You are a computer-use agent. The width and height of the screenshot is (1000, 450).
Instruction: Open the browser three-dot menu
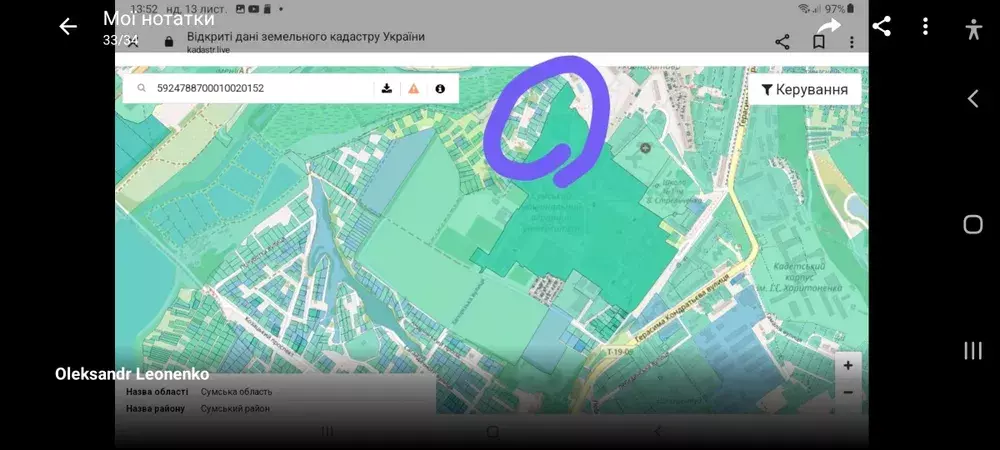pos(852,42)
